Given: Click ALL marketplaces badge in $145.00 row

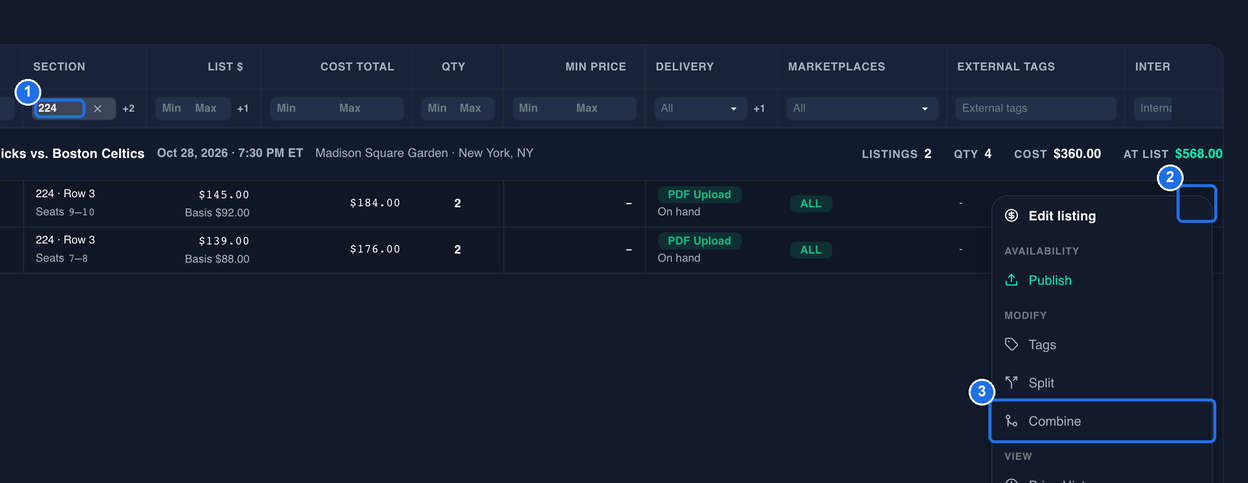Looking at the screenshot, I should coord(811,203).
